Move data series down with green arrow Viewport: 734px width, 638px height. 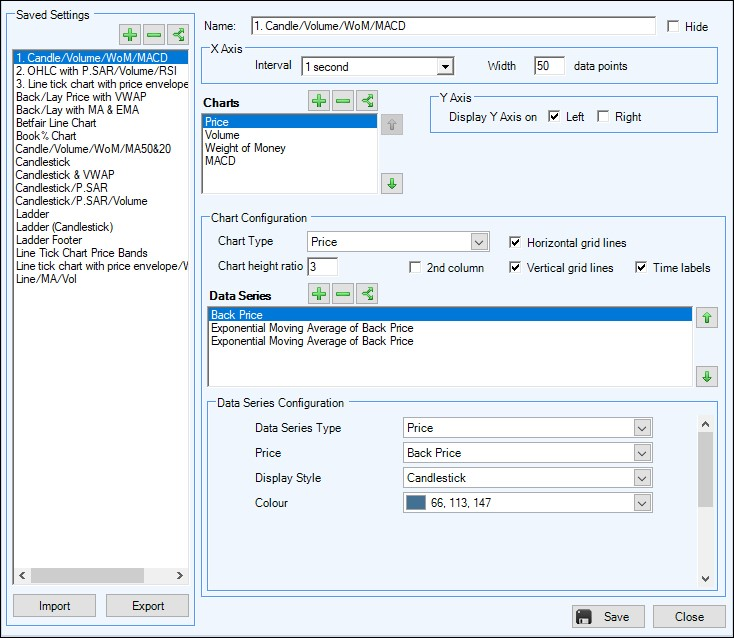(707, 376)
